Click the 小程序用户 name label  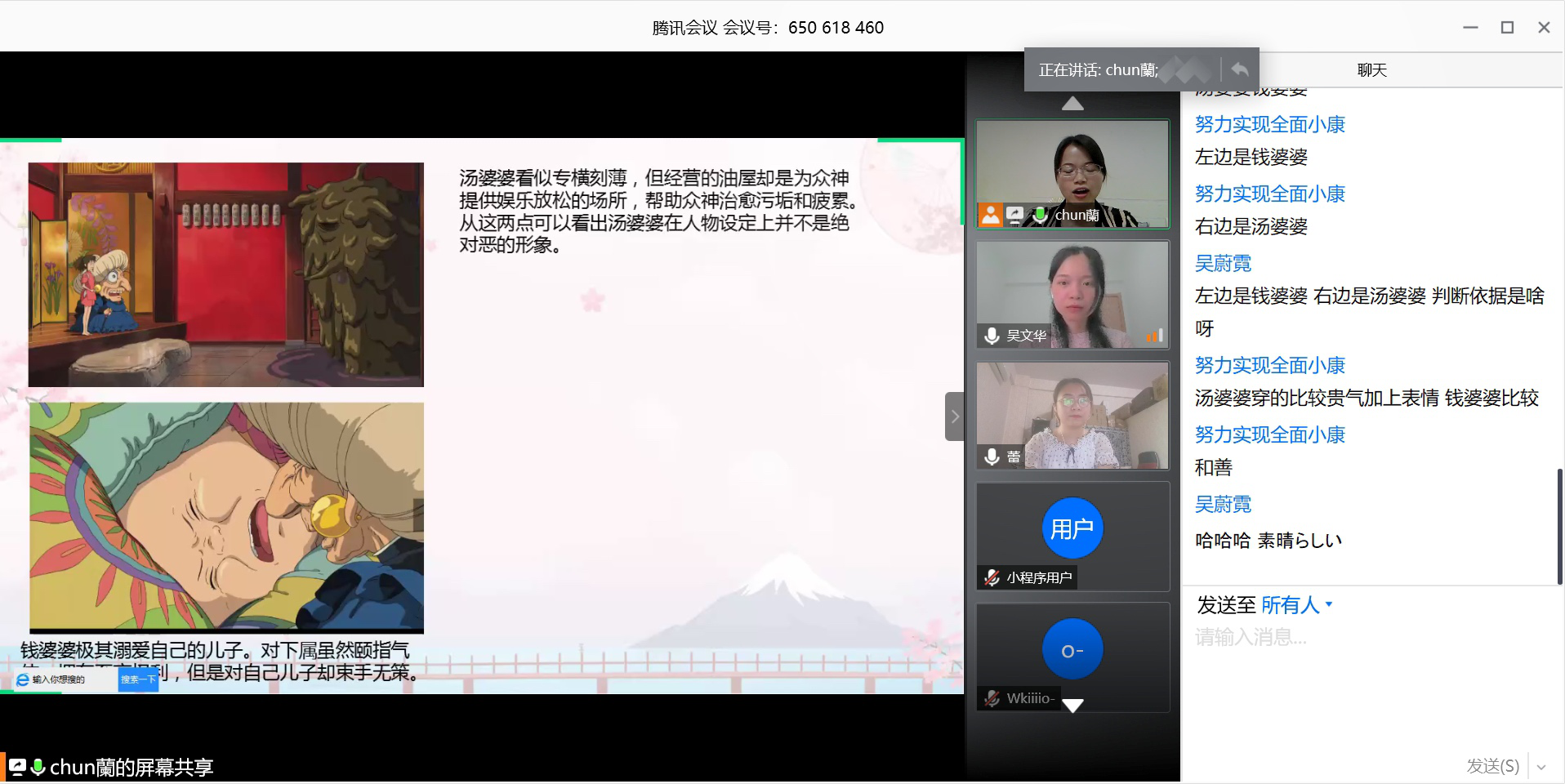pos(1039,577)
